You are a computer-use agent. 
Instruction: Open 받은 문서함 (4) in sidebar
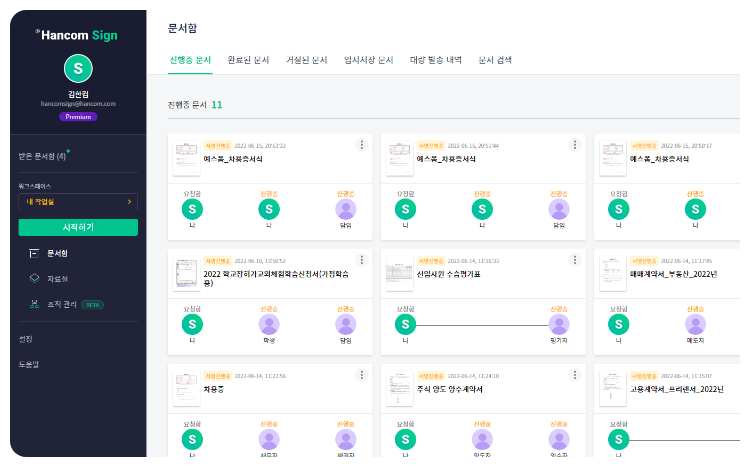[x=42, y=156]
